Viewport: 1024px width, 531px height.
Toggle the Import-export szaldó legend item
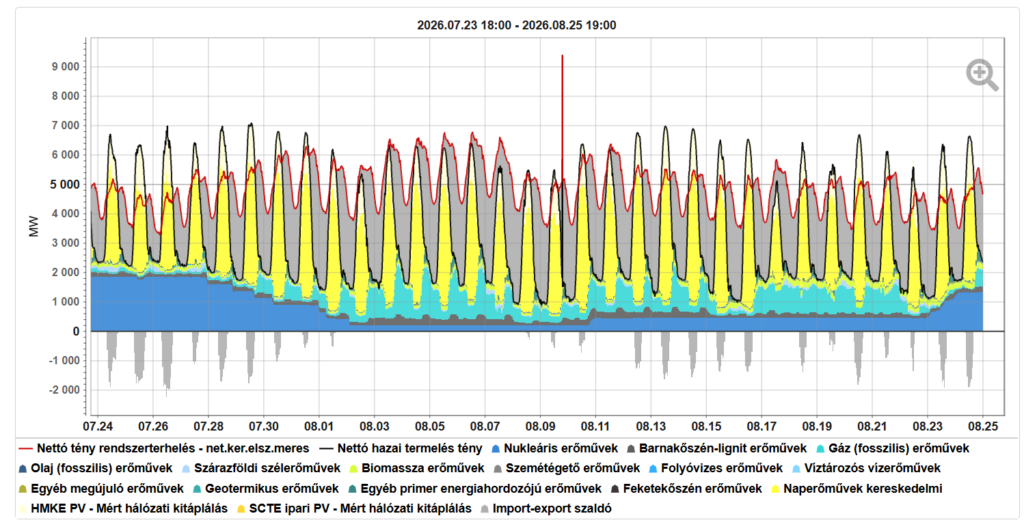[x=546, y=508]
